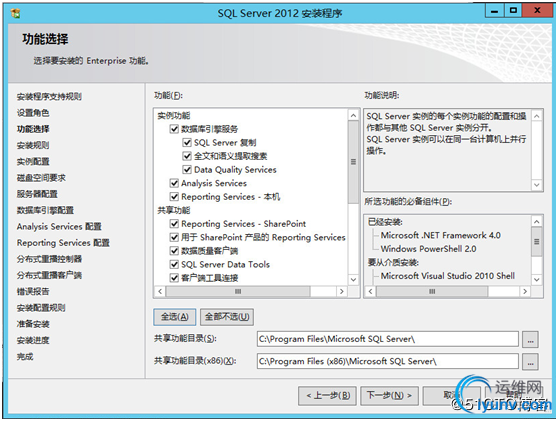Select Windows PowerShell 2.0 entry
558x421 pixels.
pos(428,249)
